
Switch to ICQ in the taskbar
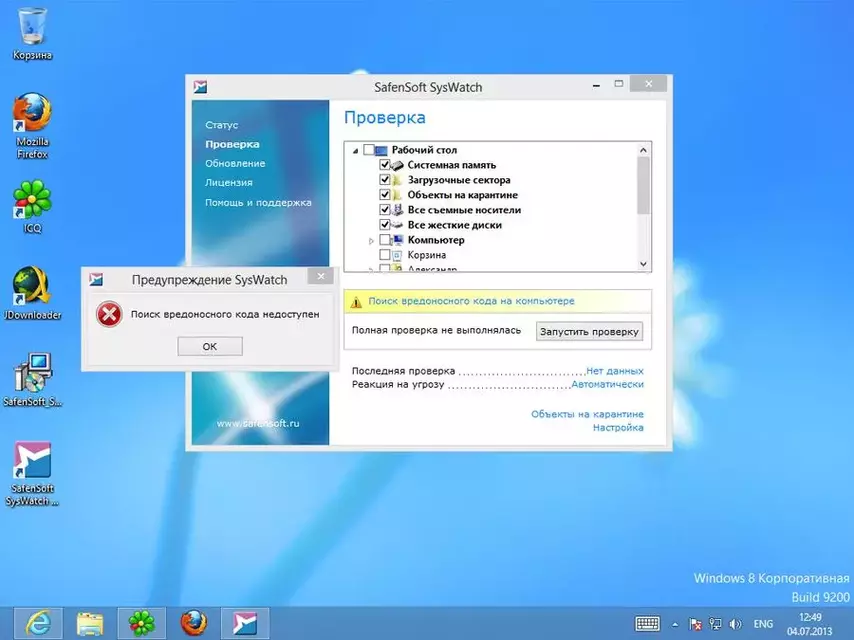141,623
